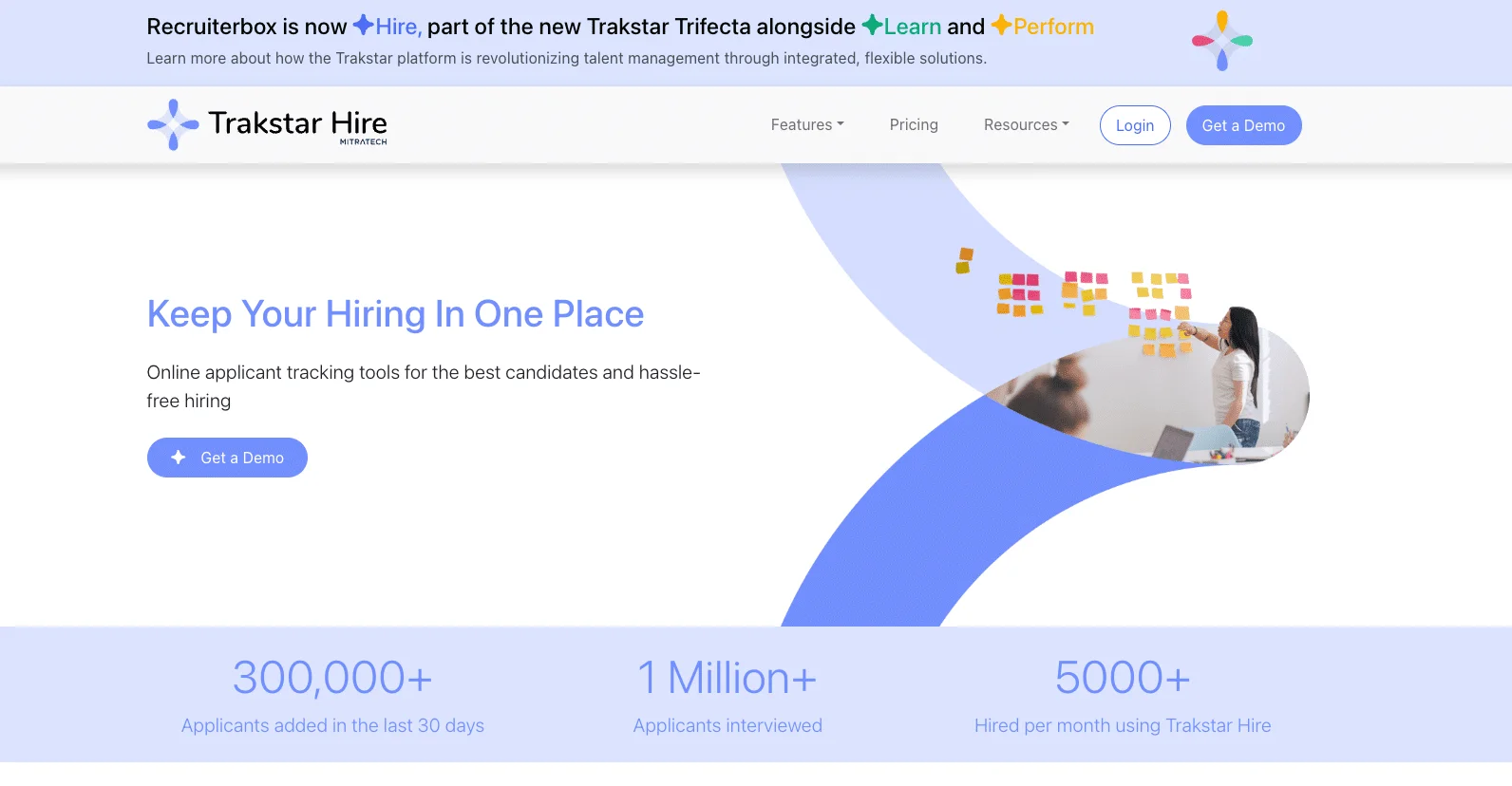Click the Features dropdown caret arrow
The height and width of the screenshot is (786, 1512).
coord(841,124)
